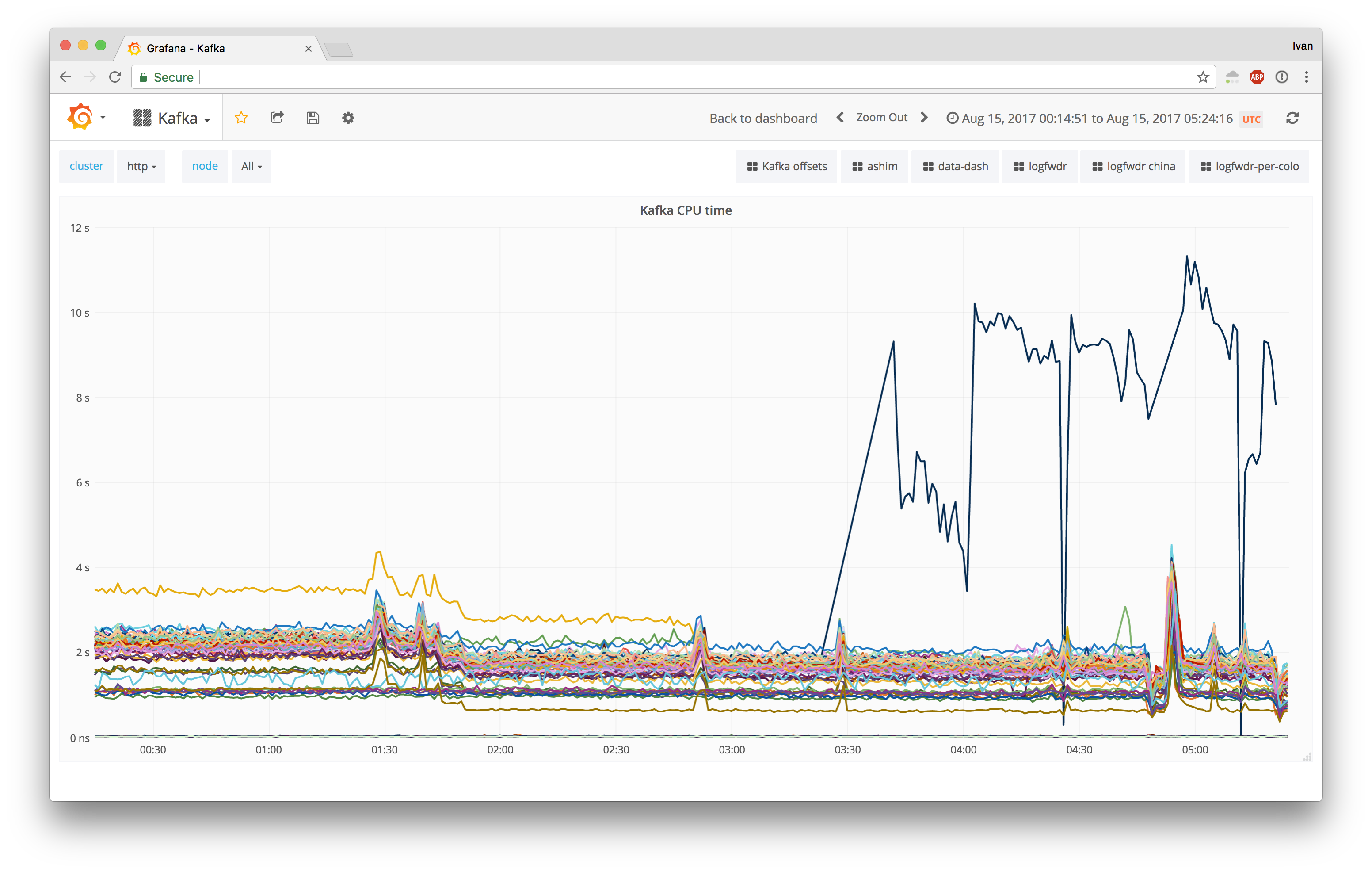The image size is (1372, 872).
Task: Open the node All value dropdown
Action: (251, 166)
